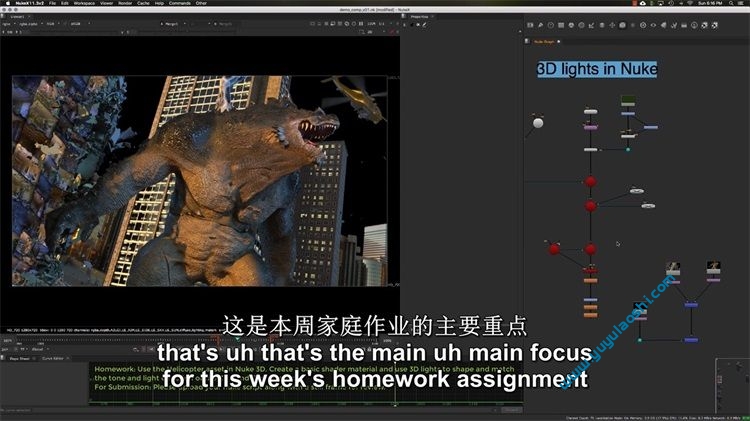The image size is (750, 421).
Task: Switch to the Dope Sheet tab
Action: (x=20, y=358)
